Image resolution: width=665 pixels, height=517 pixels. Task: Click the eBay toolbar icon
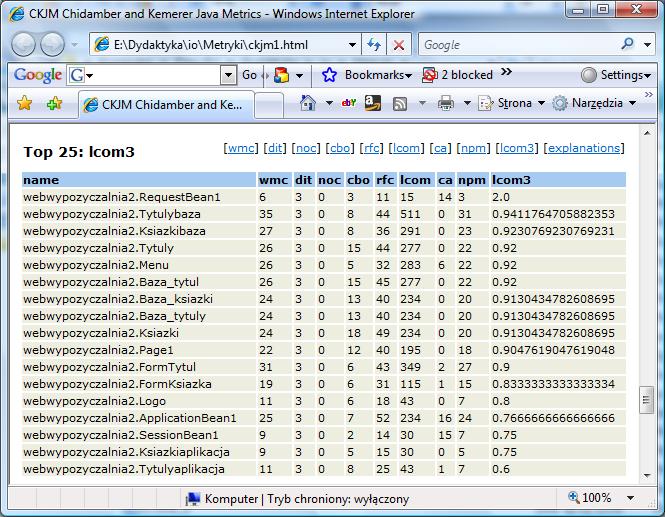(349, 103)
